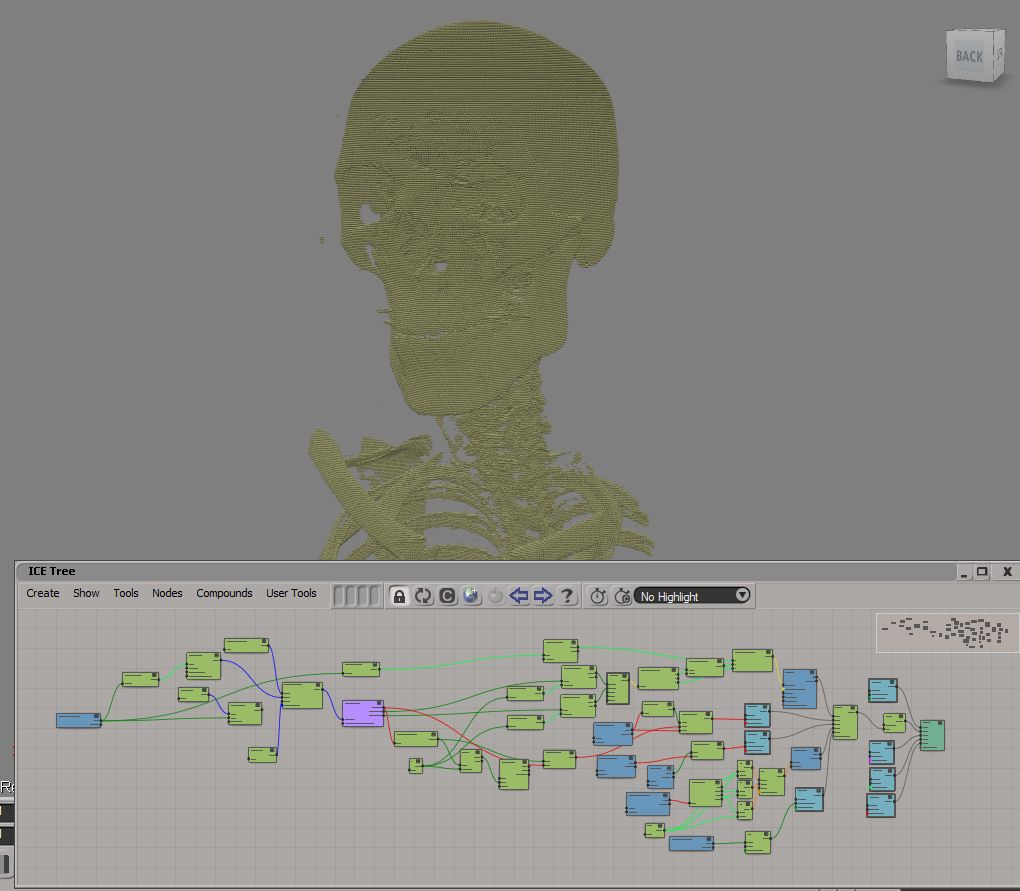Click the globe icon in ICE toolbar
Viewport: 1020px width, 891px height.
coord(471,596)
